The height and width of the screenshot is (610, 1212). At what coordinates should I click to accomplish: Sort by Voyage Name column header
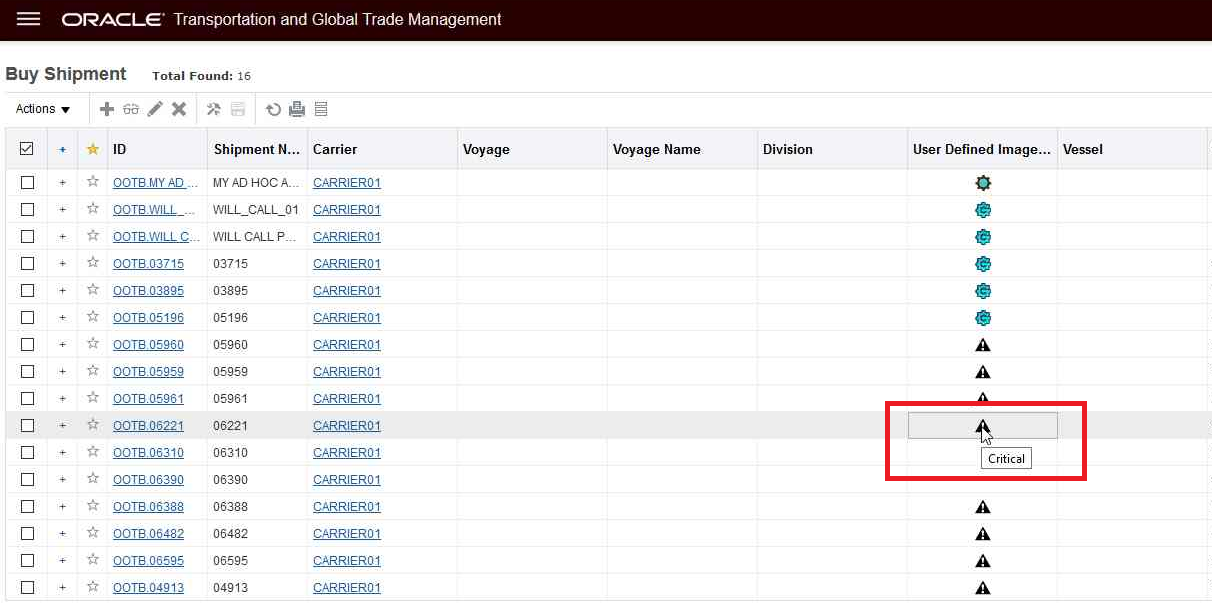pyautogui.click(x=657, y=149)
